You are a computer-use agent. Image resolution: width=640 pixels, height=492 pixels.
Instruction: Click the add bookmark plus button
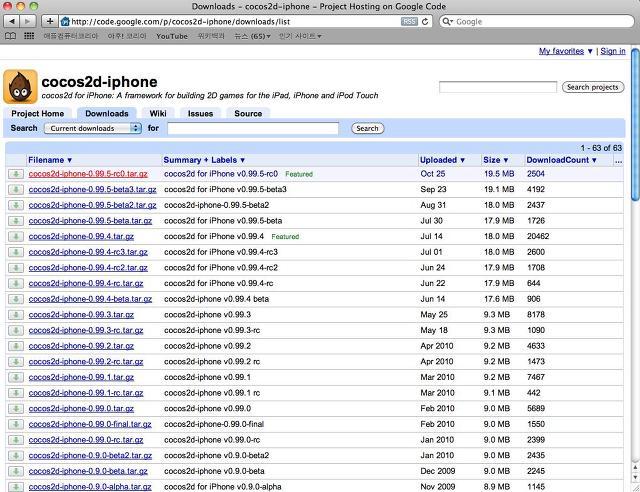pos(50,21)
